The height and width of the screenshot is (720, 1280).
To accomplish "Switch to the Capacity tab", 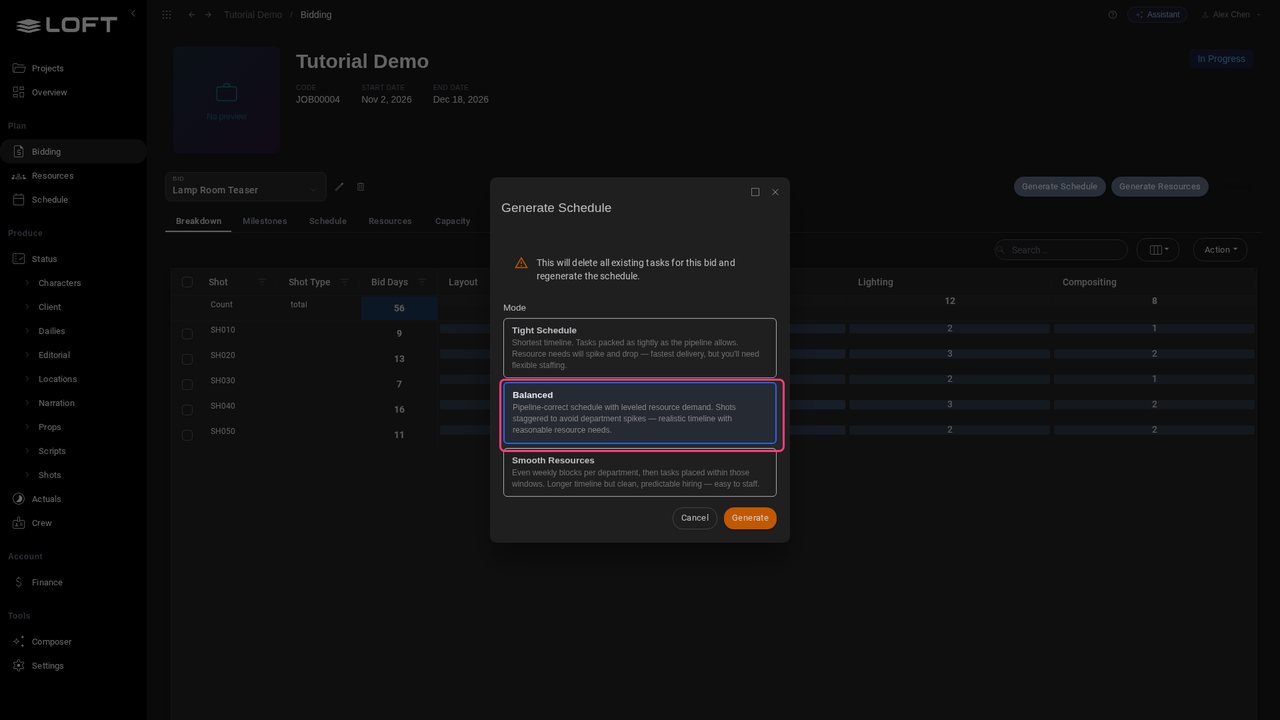I will [x=453, y=221].
